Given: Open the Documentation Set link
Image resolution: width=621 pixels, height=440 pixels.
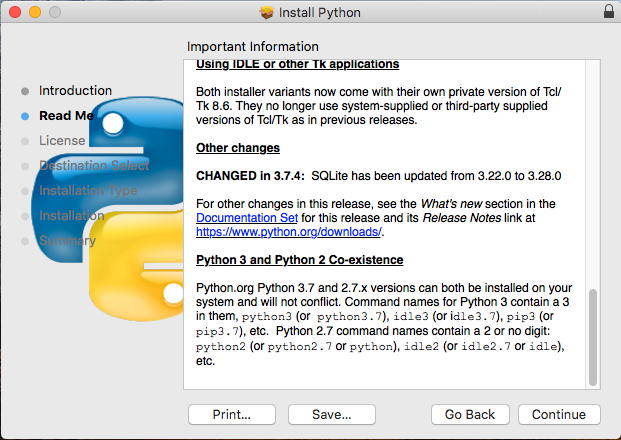Looking at the screenshot, I should 247,218.
